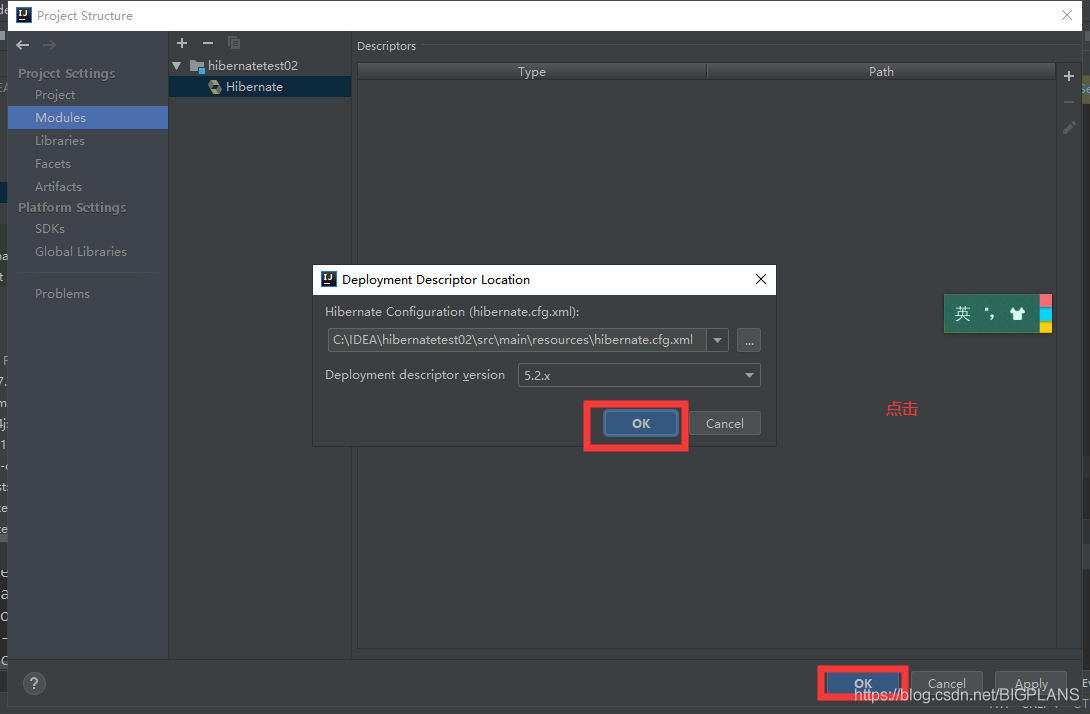
Task: Click the hibernatetest02 module folder icon
Action: (x=197, y=66)
